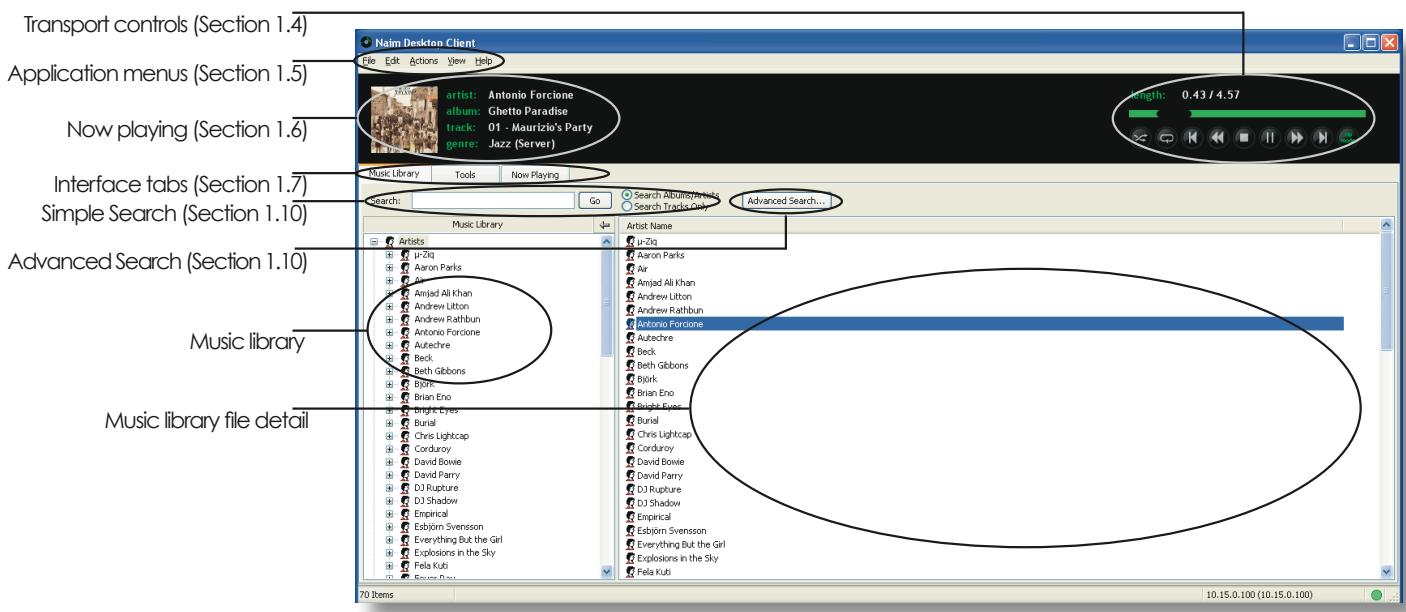Open the File menu
1406x612 pixels.
point(369,61)
